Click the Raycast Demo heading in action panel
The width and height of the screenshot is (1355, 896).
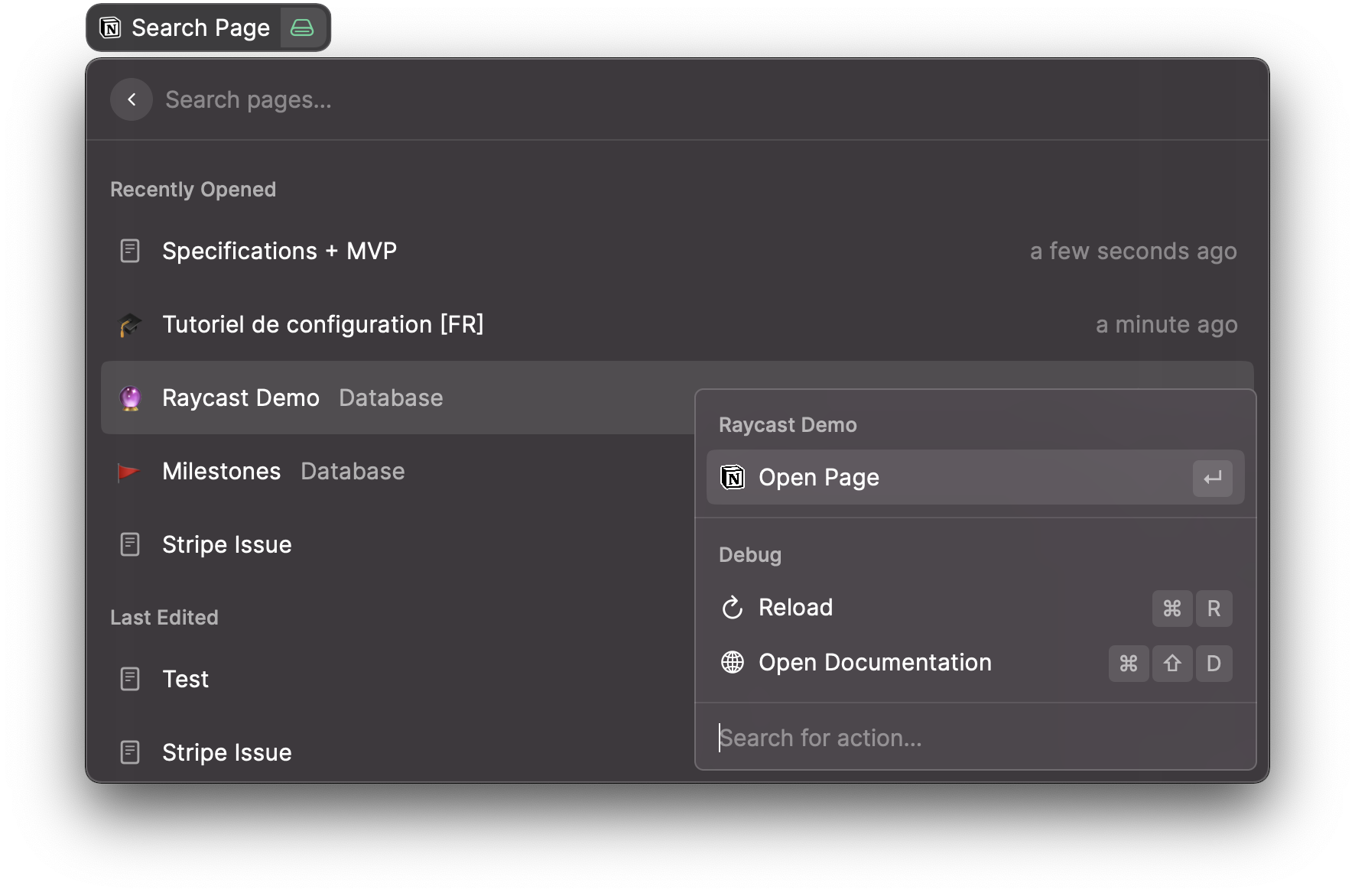pos(788,425)
